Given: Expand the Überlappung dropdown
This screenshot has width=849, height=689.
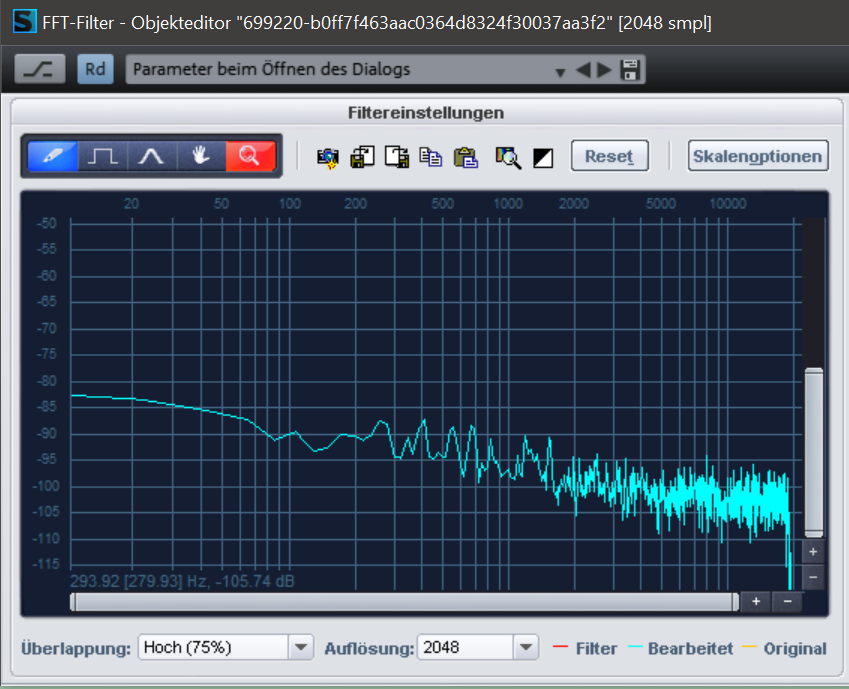Looking at the screenshot, I should 301,648.
